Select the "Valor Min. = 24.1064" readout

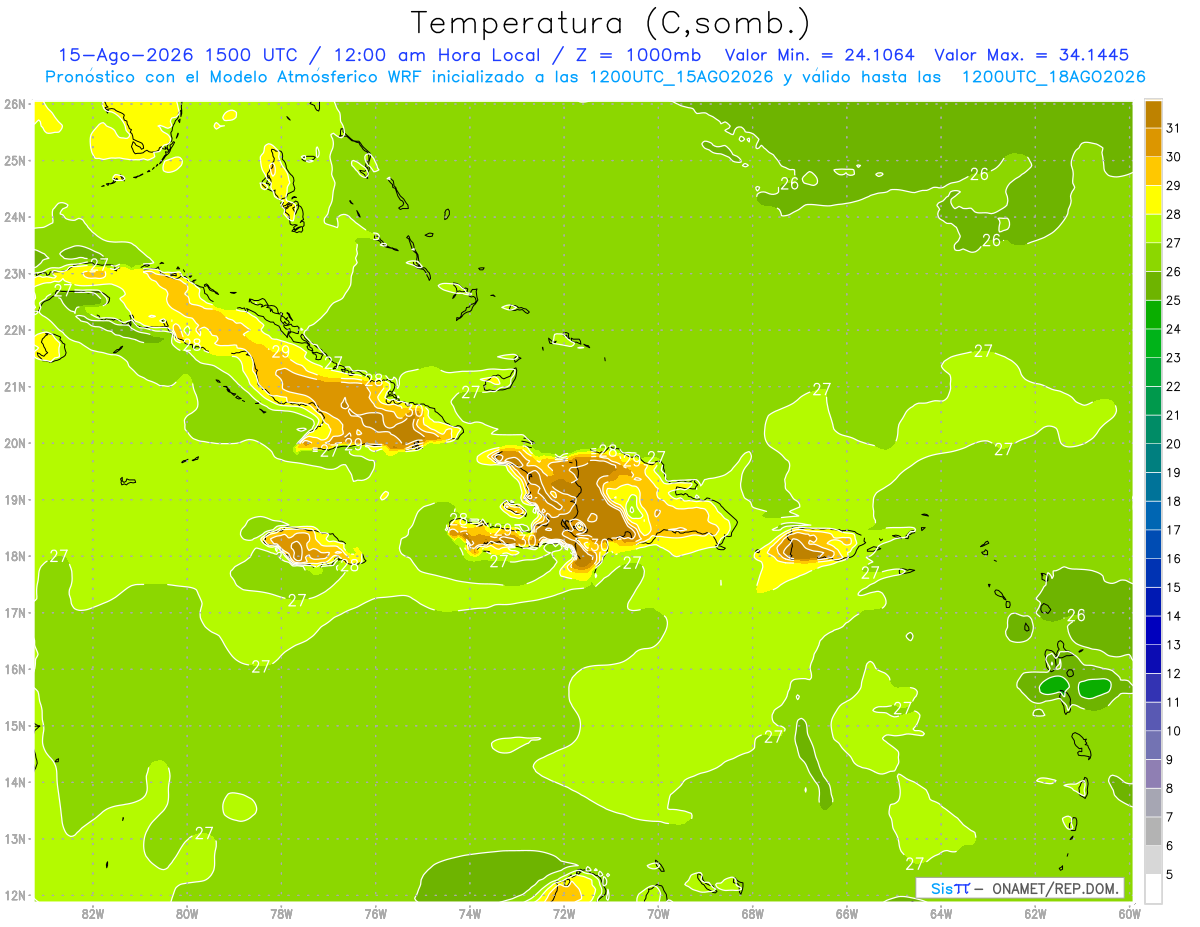(819, 55)
